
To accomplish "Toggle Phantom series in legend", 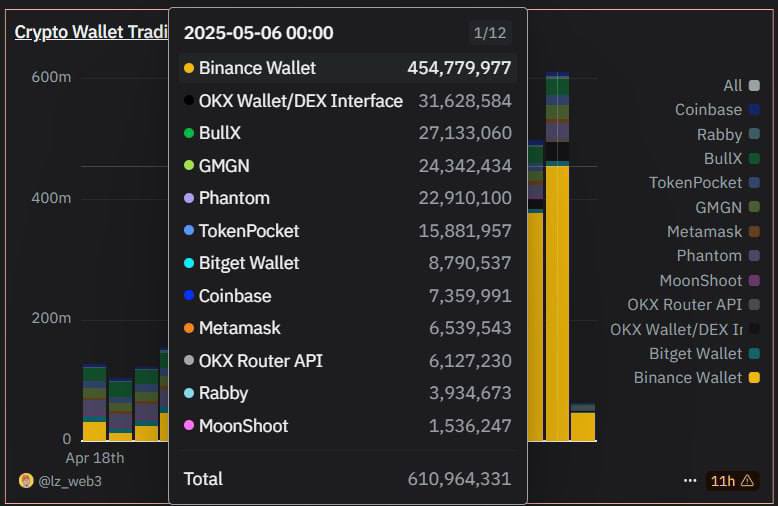I will [x=718, y=256].
